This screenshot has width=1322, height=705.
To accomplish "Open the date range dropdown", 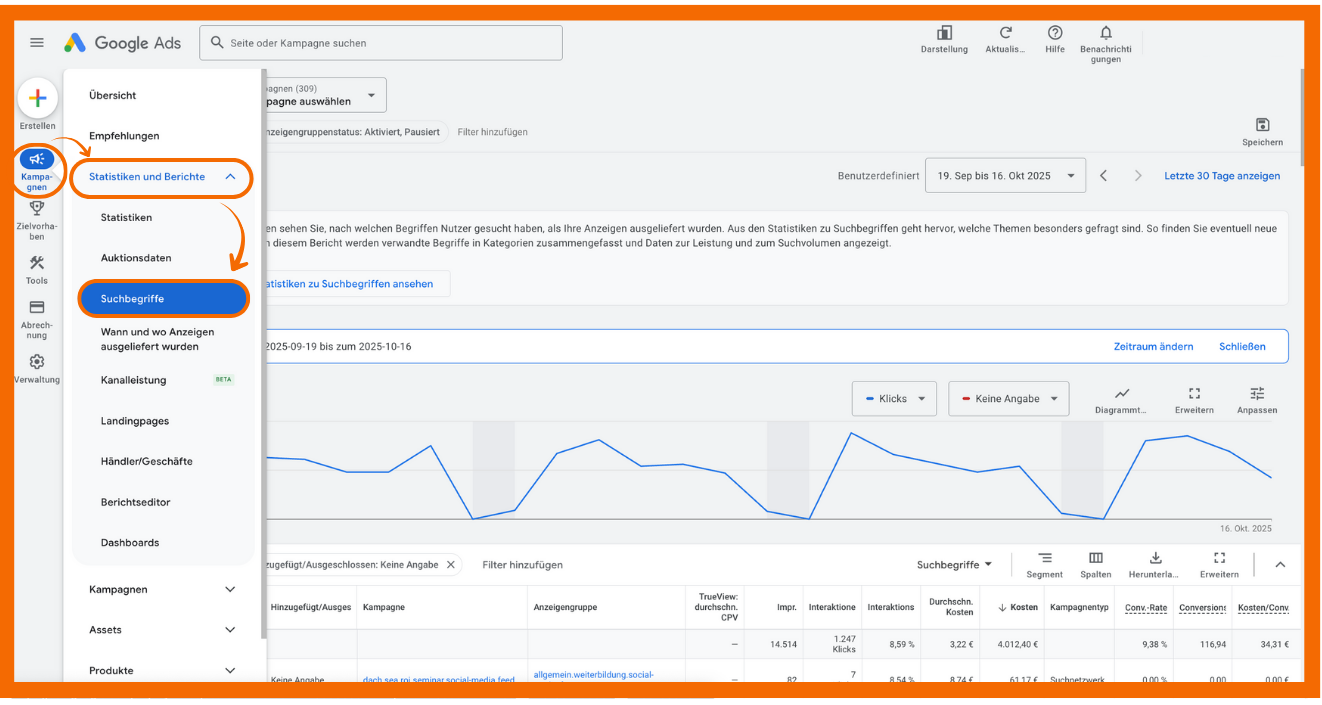I will click(1005, 176).
